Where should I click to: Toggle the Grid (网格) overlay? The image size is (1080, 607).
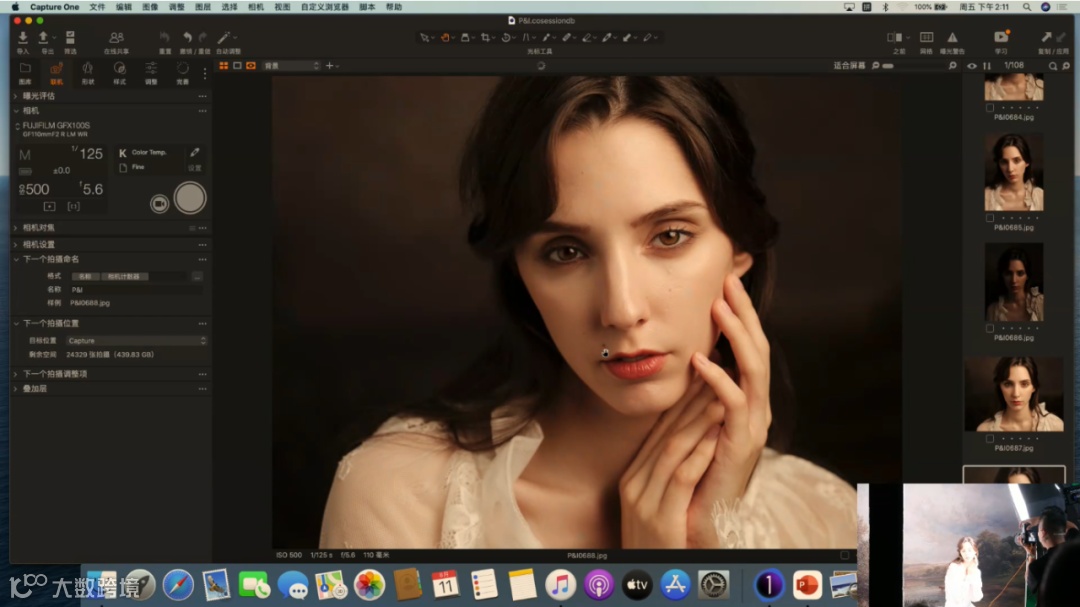click(x=926, y=37)
